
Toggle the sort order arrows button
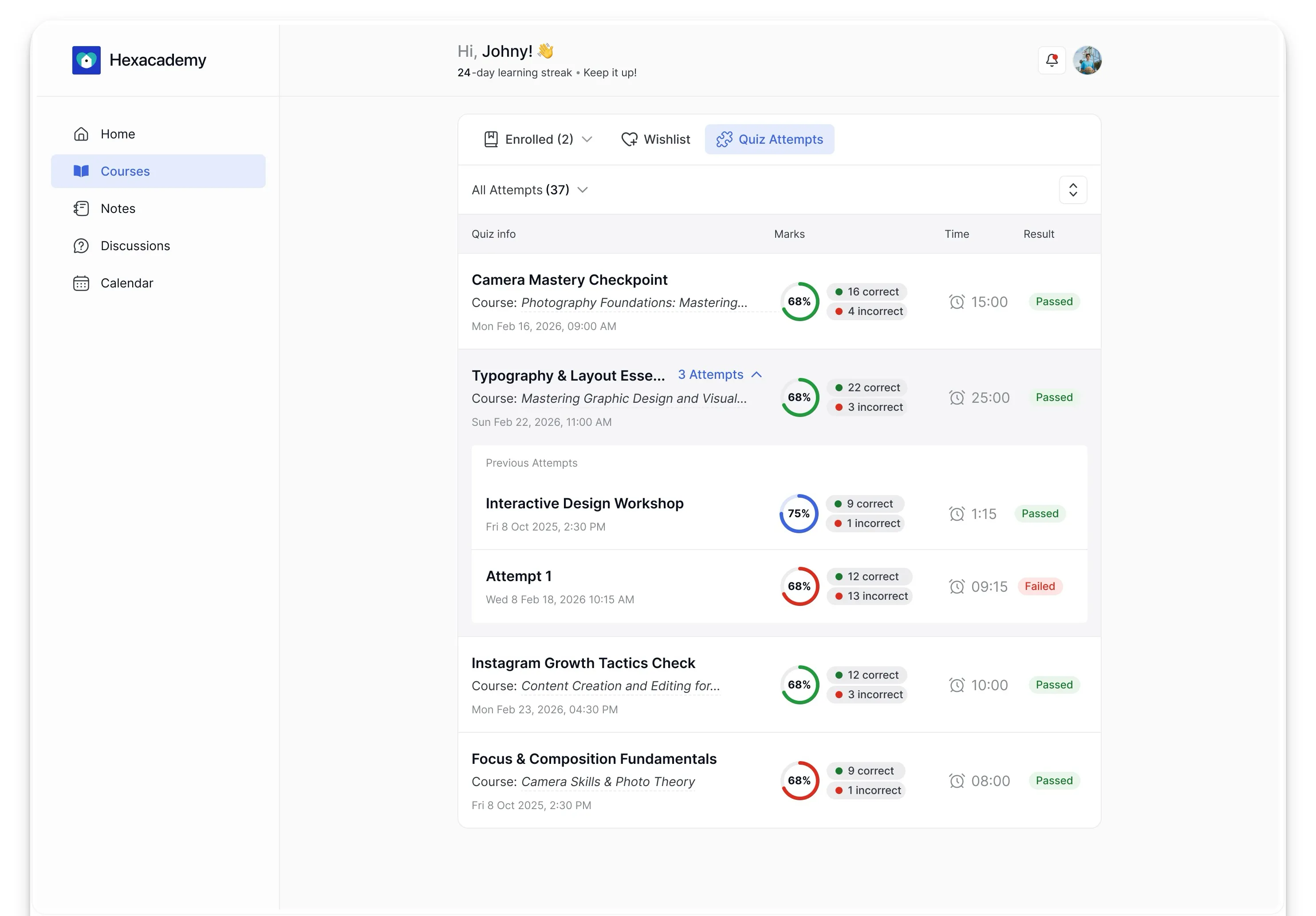point(1073,189)
